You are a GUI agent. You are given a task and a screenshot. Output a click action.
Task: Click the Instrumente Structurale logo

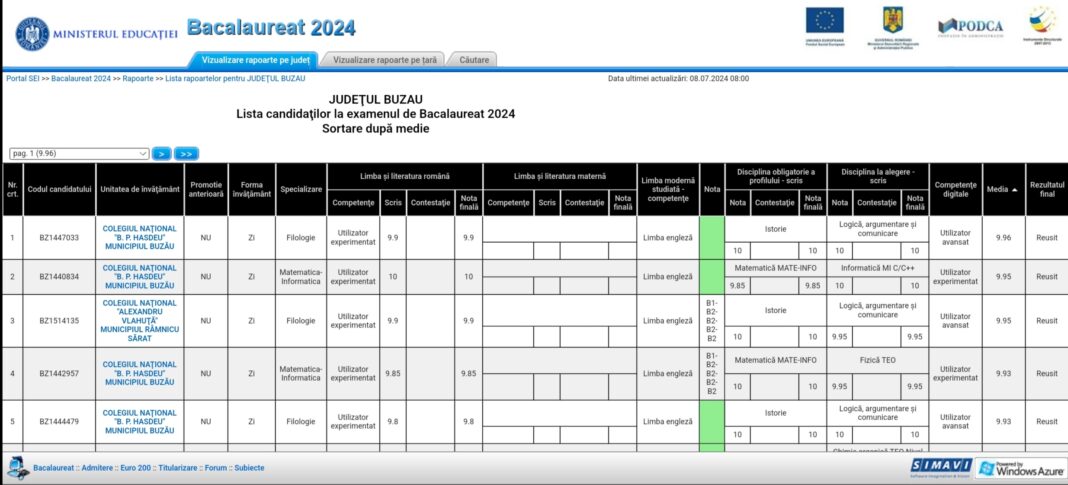(x=1042, y=20)
